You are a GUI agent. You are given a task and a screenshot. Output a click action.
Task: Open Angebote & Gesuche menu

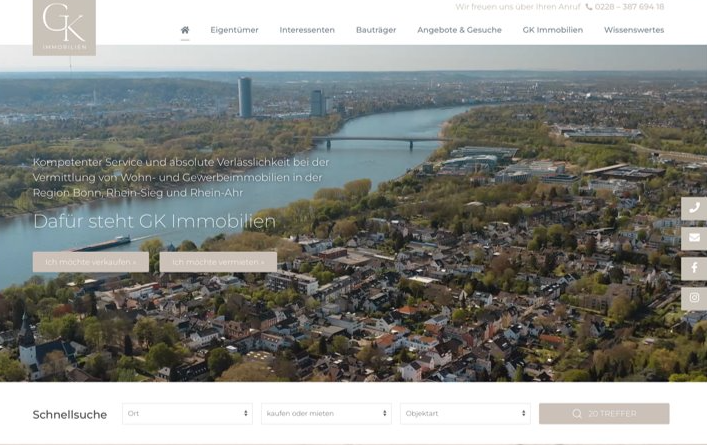459,30
